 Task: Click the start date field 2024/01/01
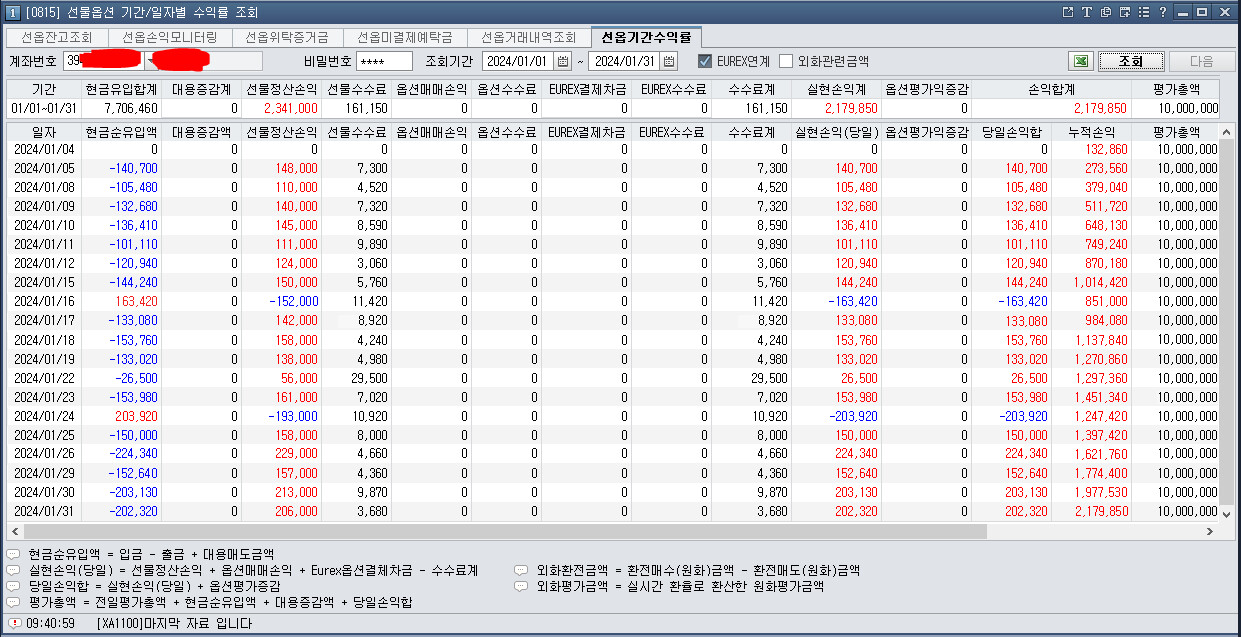518,61
